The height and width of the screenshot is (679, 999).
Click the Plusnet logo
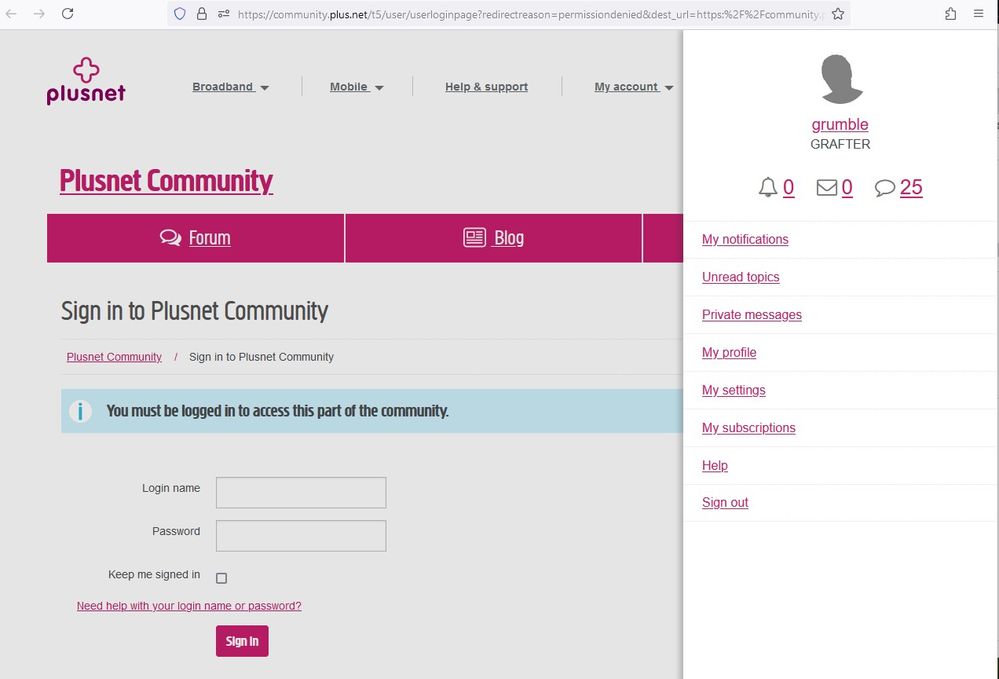coord(86,82)
